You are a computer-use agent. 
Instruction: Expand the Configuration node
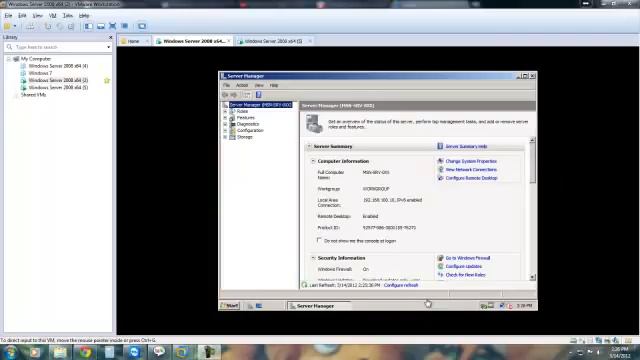coord(225,131)
